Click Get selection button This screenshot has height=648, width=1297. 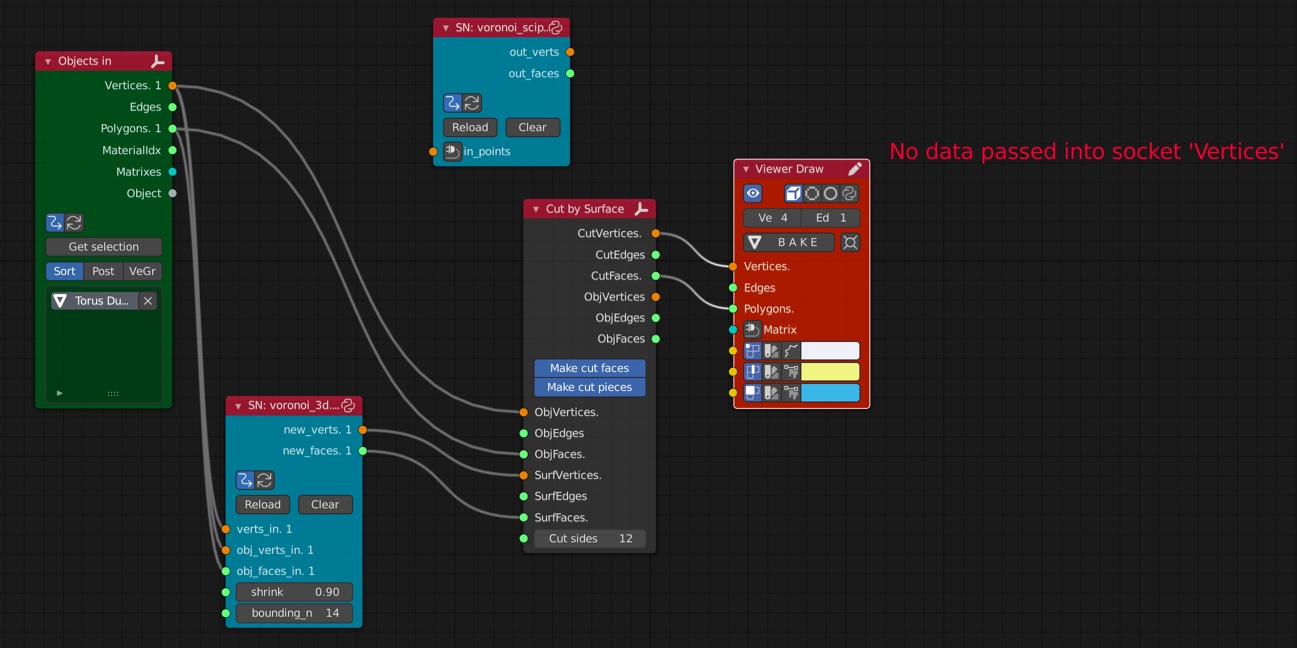(x=104, y=247)
